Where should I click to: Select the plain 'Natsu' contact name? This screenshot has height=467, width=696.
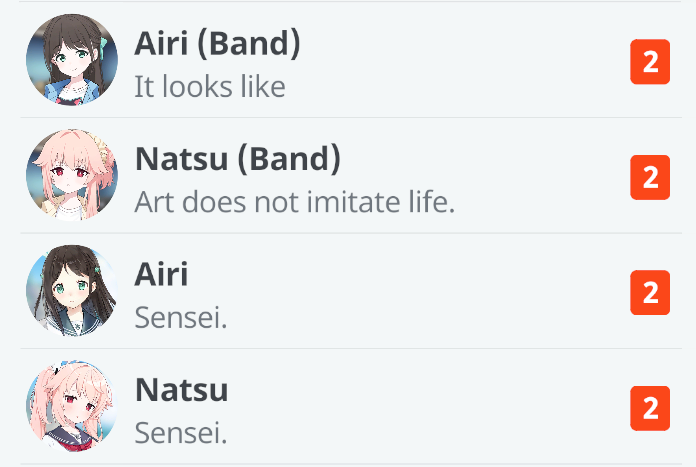pos(181,390)
